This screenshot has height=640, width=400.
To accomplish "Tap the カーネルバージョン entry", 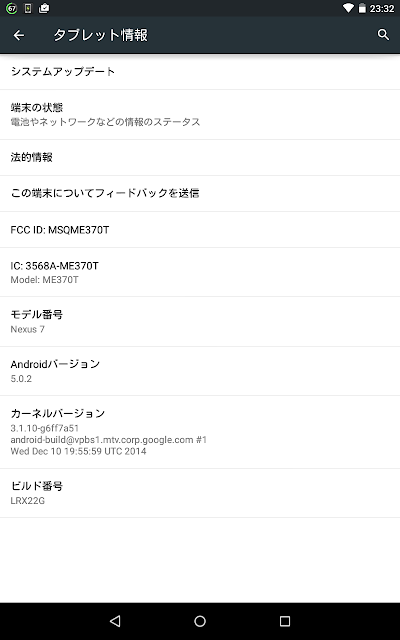I will (x=200, y=432).
